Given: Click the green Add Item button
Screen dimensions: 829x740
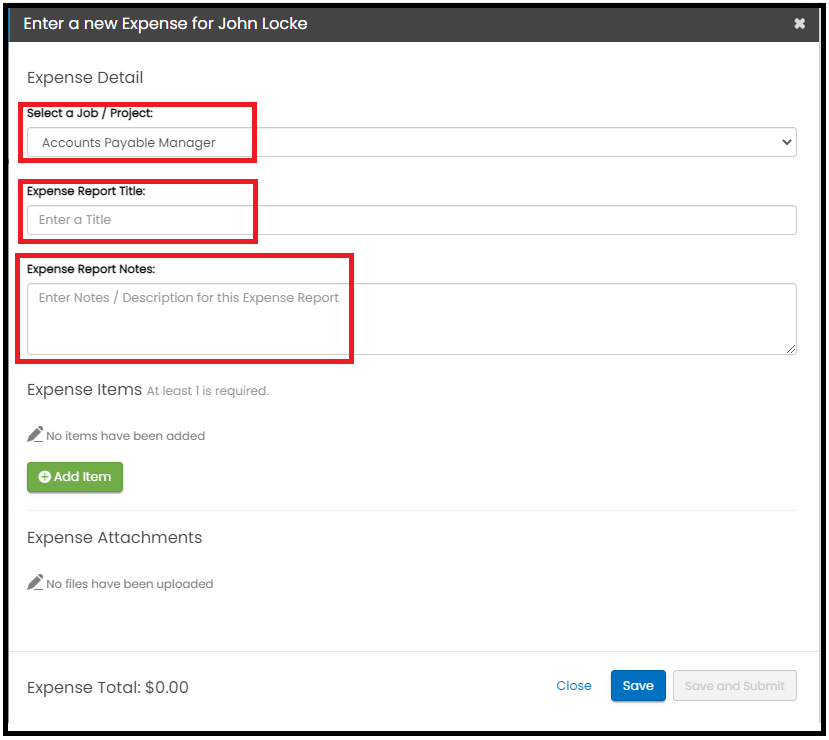Looking at the screenshot, I should [75, 477].
